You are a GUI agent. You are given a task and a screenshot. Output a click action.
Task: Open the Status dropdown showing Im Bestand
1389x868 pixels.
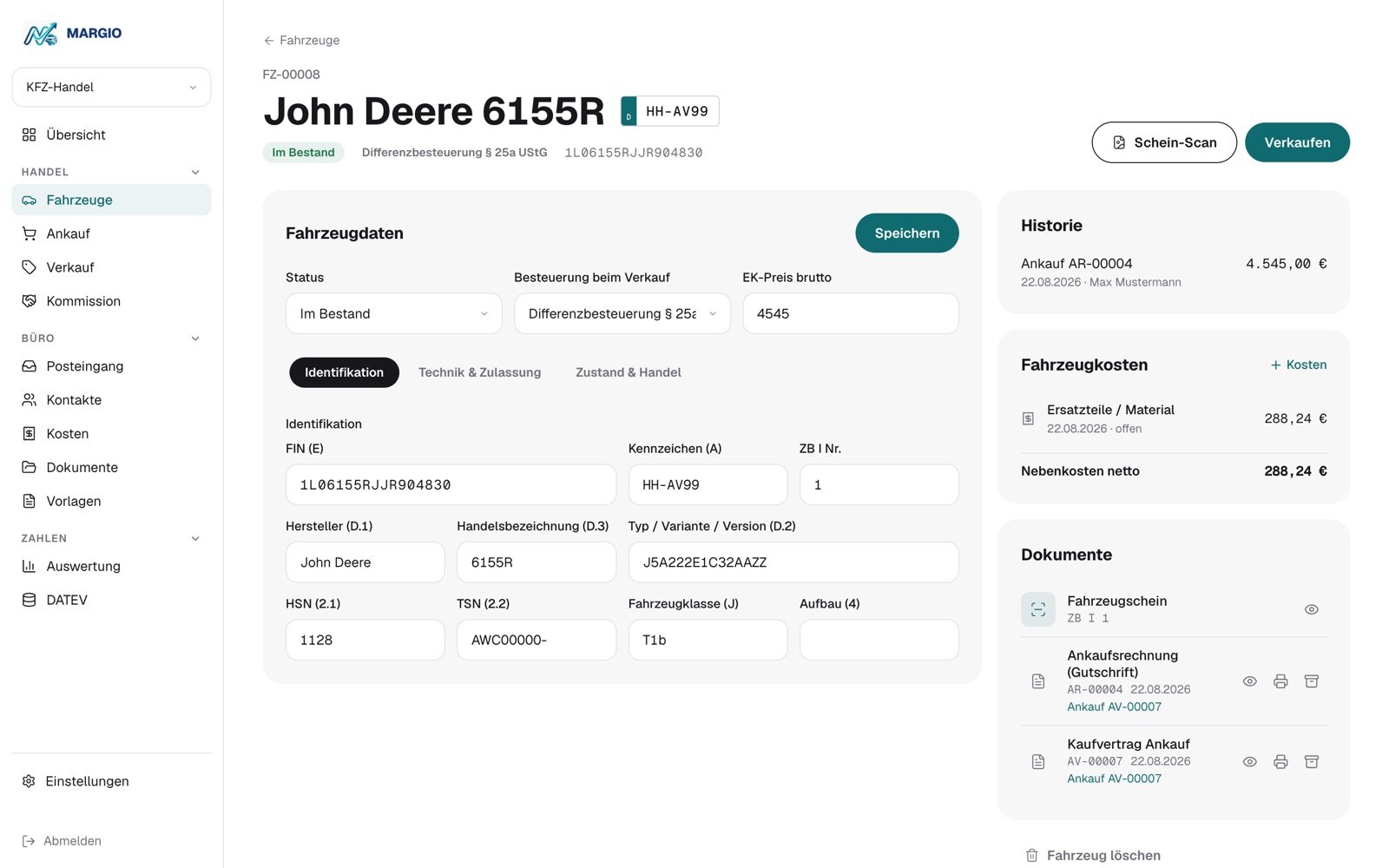coord(394,313)
